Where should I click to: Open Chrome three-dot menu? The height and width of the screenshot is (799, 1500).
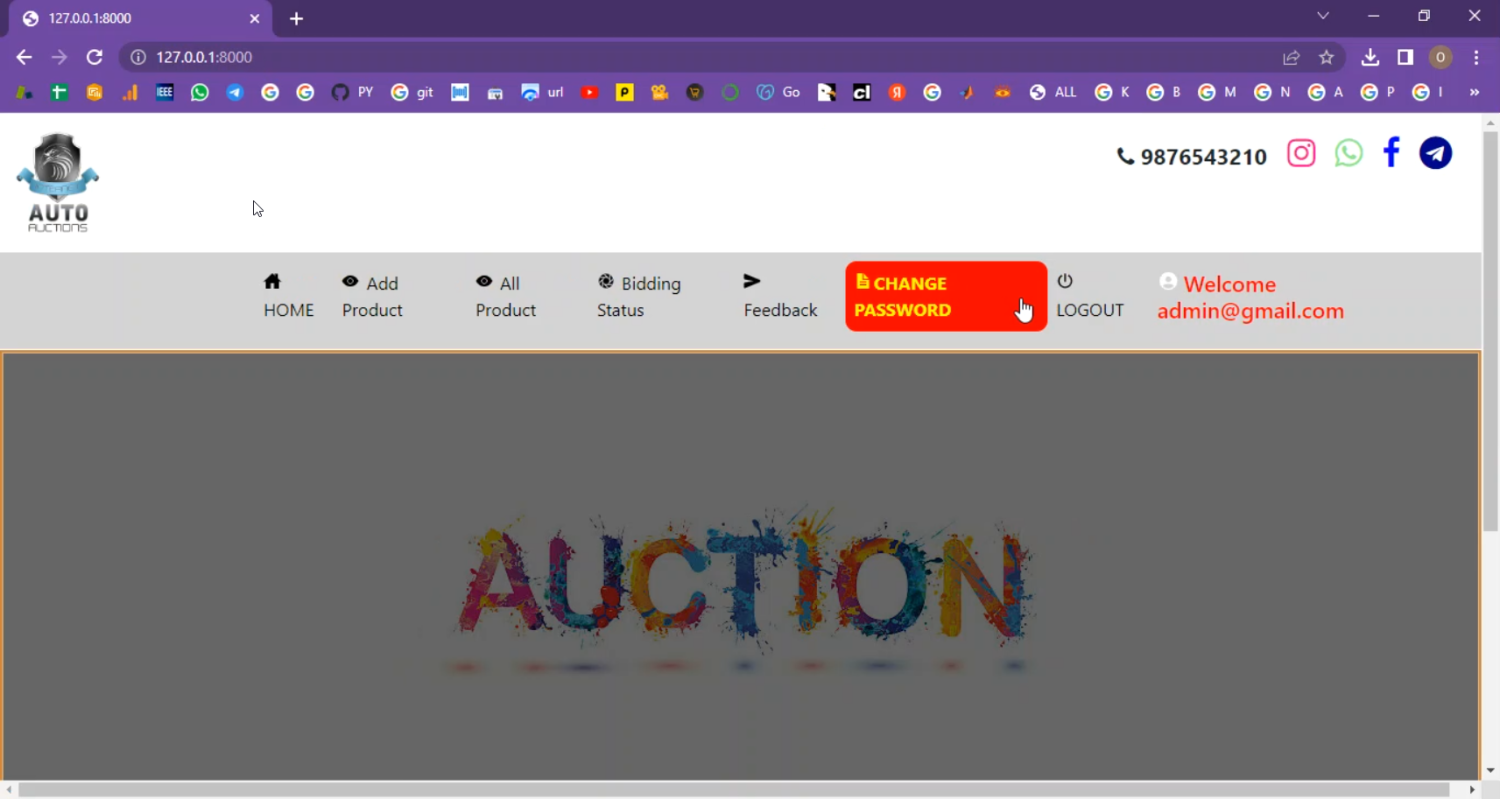coord(1476,57)
